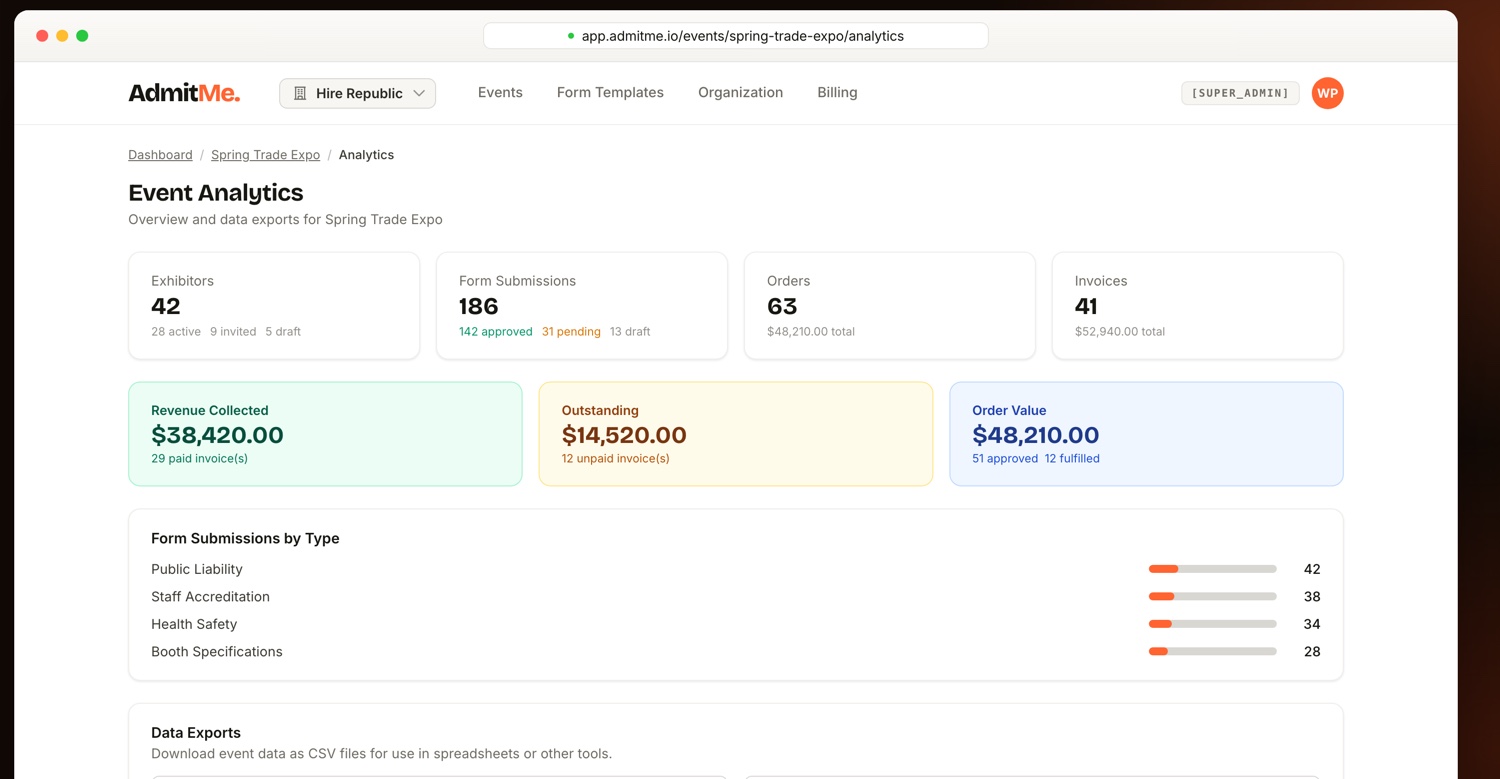The height and width of the screenshot is (779, 1500).
Task: Click the '31 pending' submissions text
Action: [x=571, y=332]
